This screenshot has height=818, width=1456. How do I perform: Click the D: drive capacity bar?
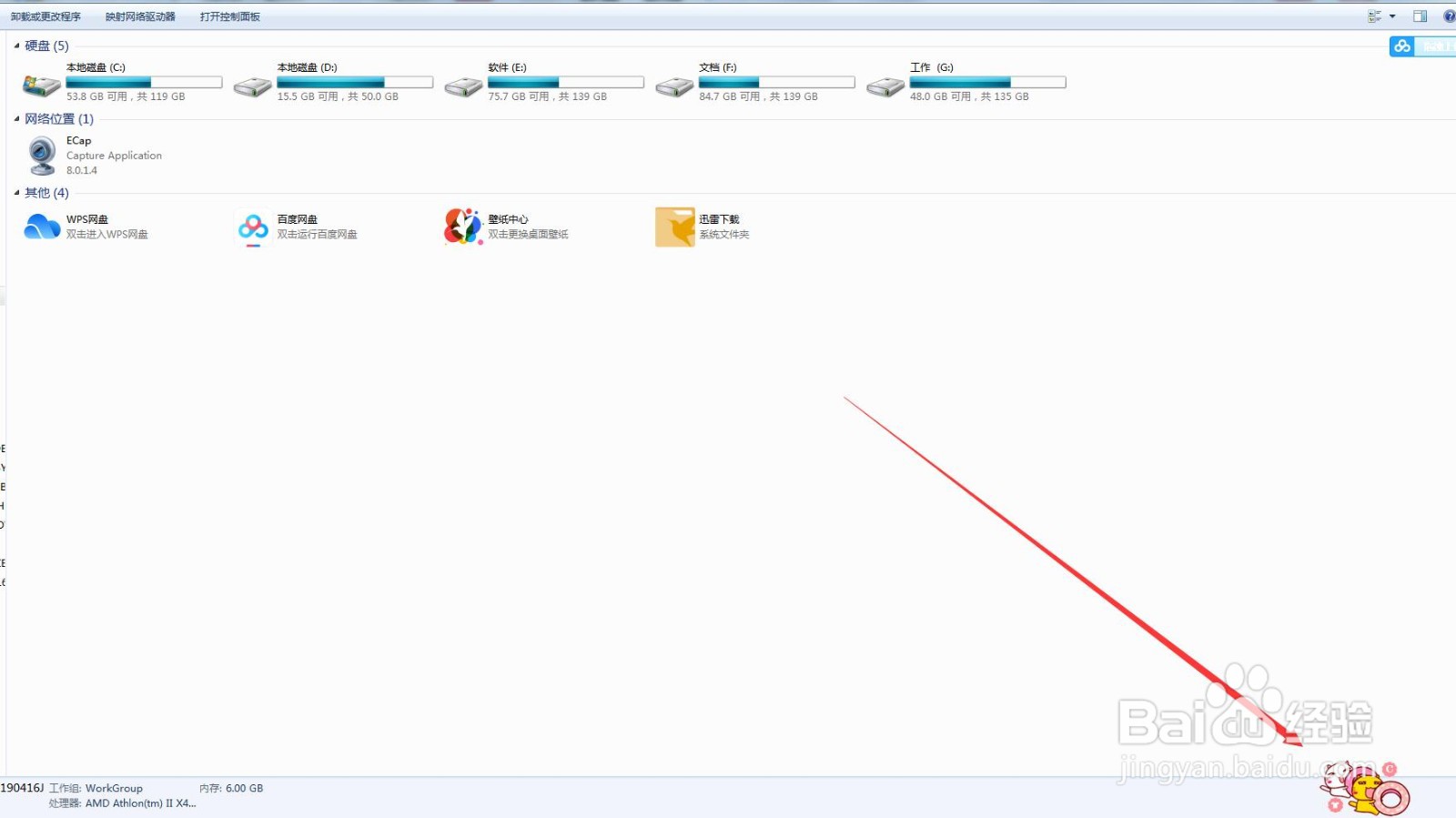coord(355,82)
